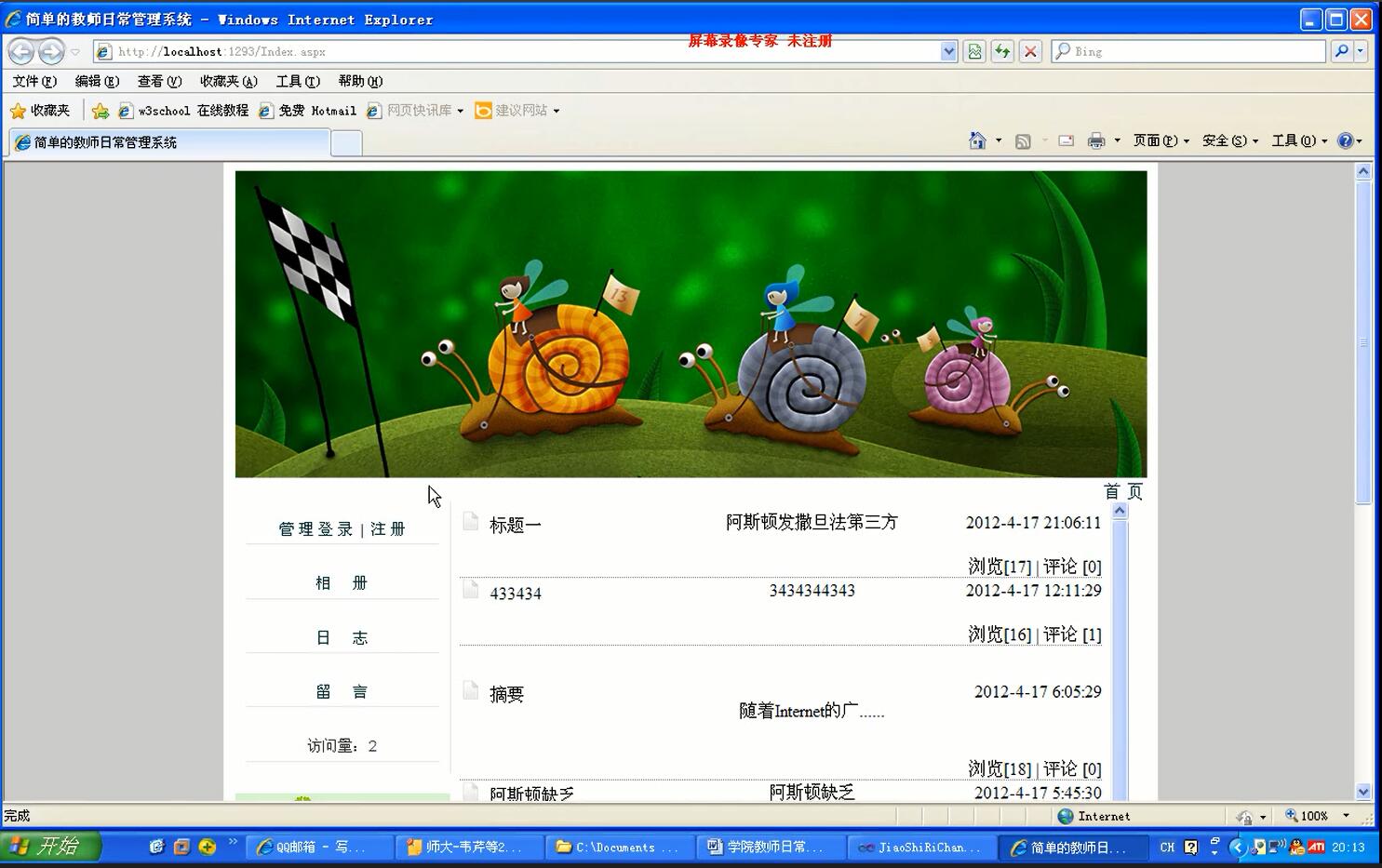Click the 注册 link in the sidebar

[387, 529]
